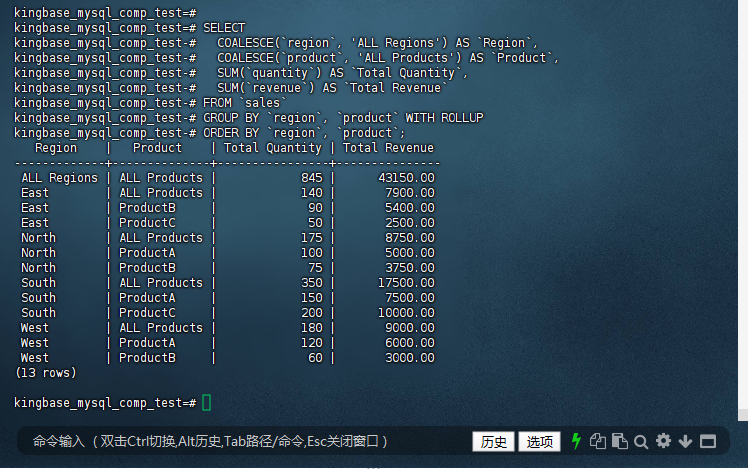The width and height of the screenshot is (748, 469).
Task: Click the copy icon in command bar
Action: pos(598,441)
